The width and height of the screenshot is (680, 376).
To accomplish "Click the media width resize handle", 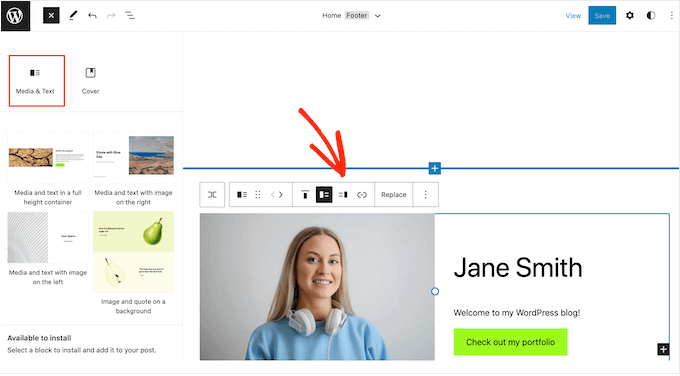I will (x=435, y=291).
